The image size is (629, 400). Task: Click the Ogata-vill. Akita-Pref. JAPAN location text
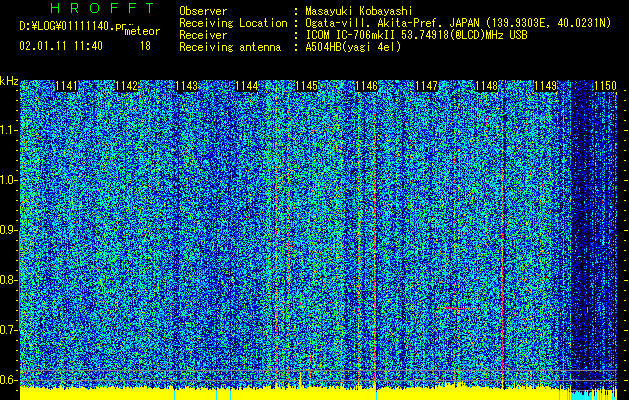392,23
